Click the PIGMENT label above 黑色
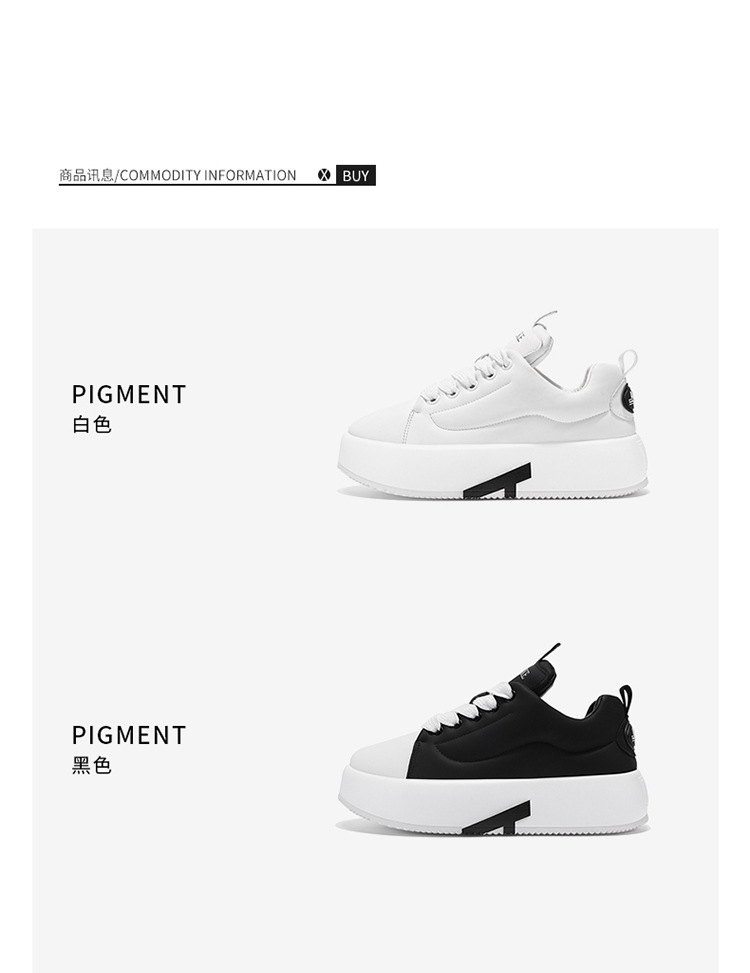 pos(129,735)
